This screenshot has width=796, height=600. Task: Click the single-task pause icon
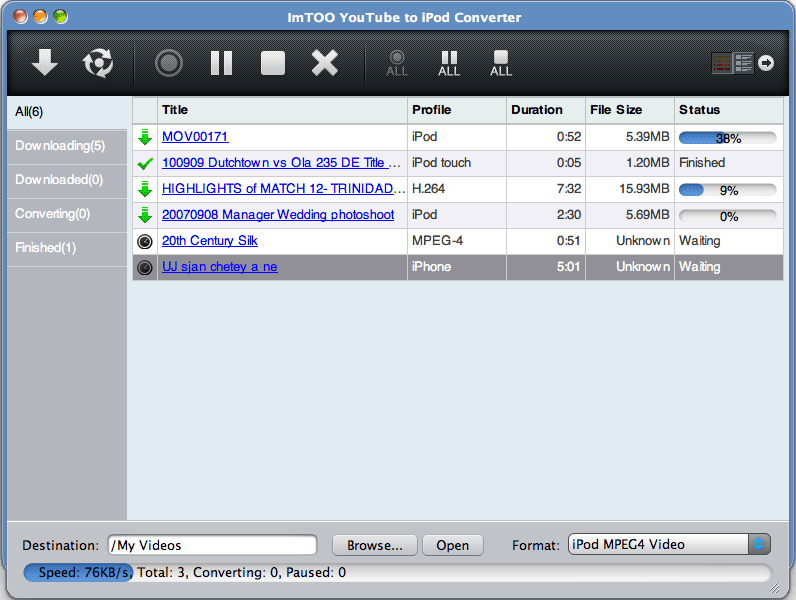point(221,63)
